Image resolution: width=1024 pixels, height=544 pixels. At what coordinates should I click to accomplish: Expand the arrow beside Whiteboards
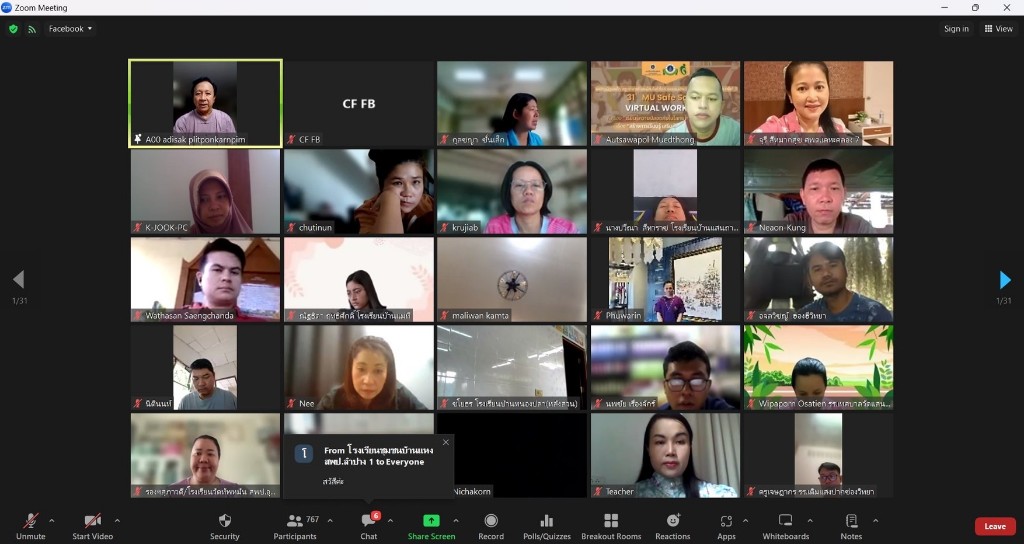810,520
